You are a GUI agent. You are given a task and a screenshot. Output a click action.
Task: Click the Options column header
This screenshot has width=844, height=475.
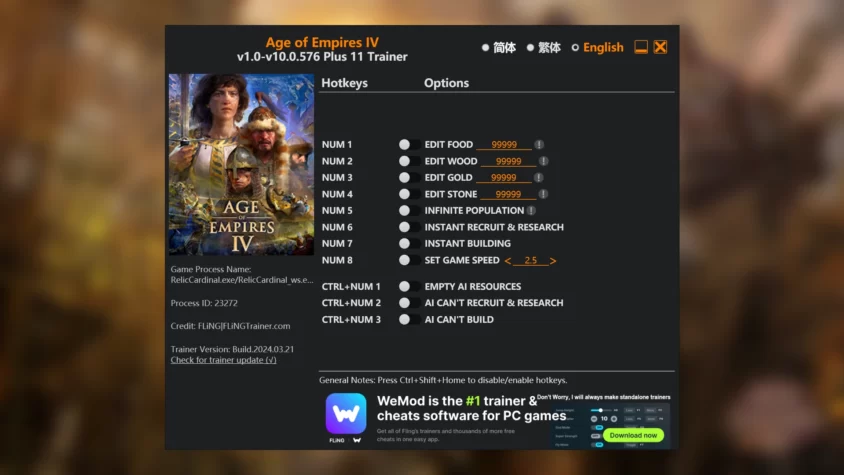pos(446,83)
